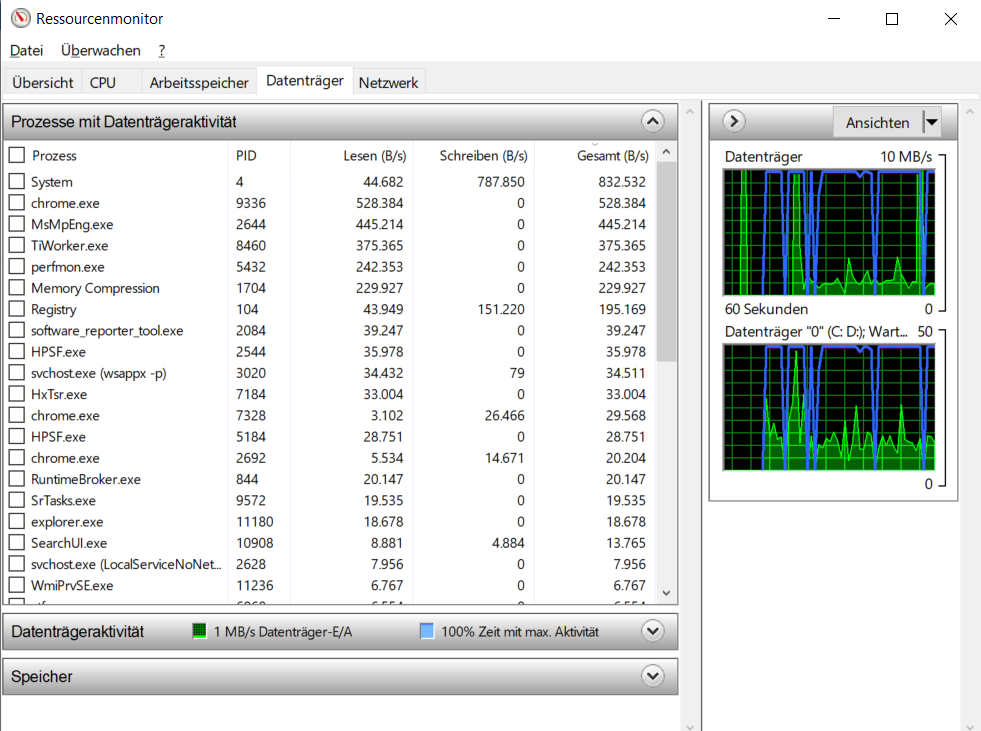This screenshot has width=981, height=731.
Task: Open the Überwachen menu
Action: [101, 51]
